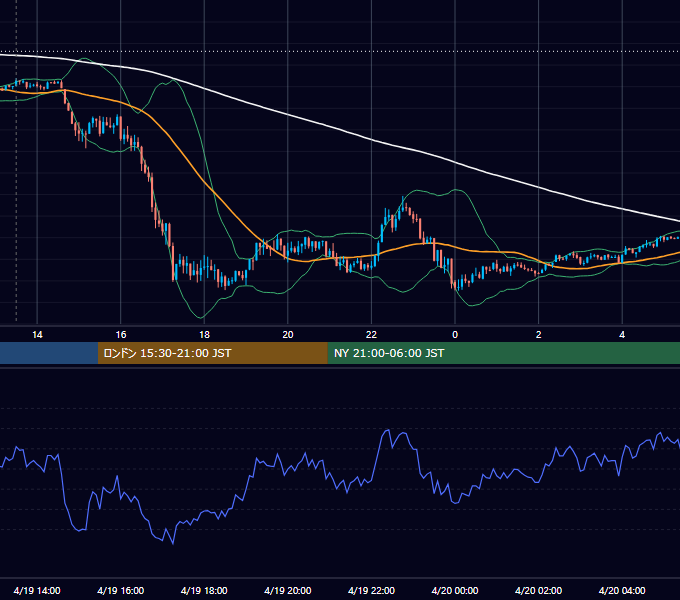
Task: Click the London 15:30-21:00 JST session bar
Action: click(212, 353)
